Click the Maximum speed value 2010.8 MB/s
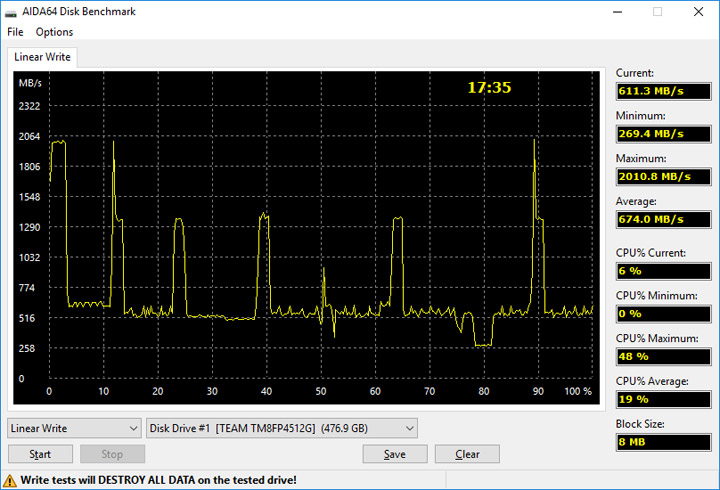Image resolution: width=720 pixels, height=490 pixels. [x=664, y=176]
